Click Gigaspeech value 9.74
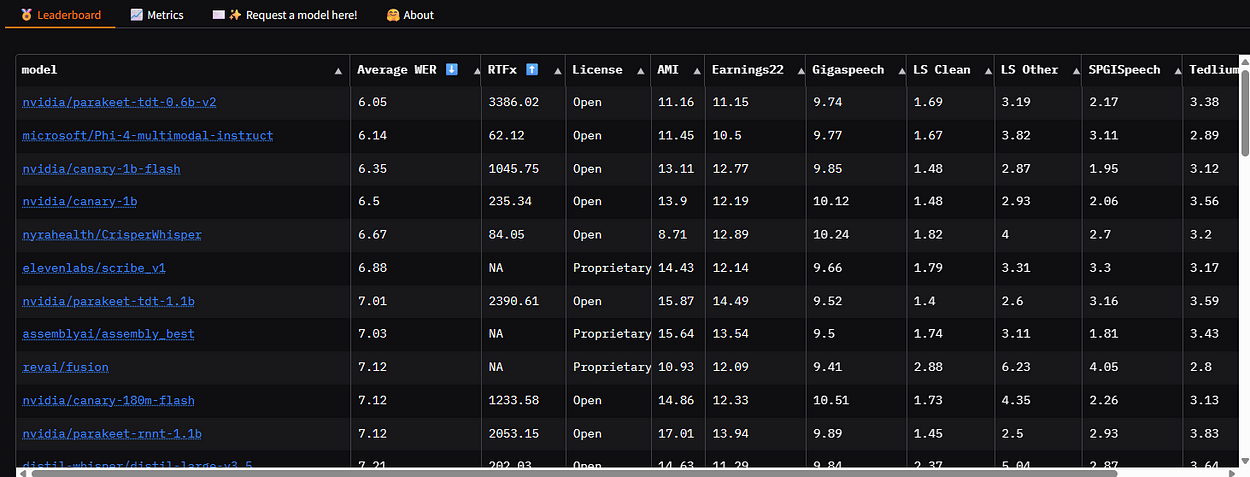 pyautogui.click(x=828, y=102)
